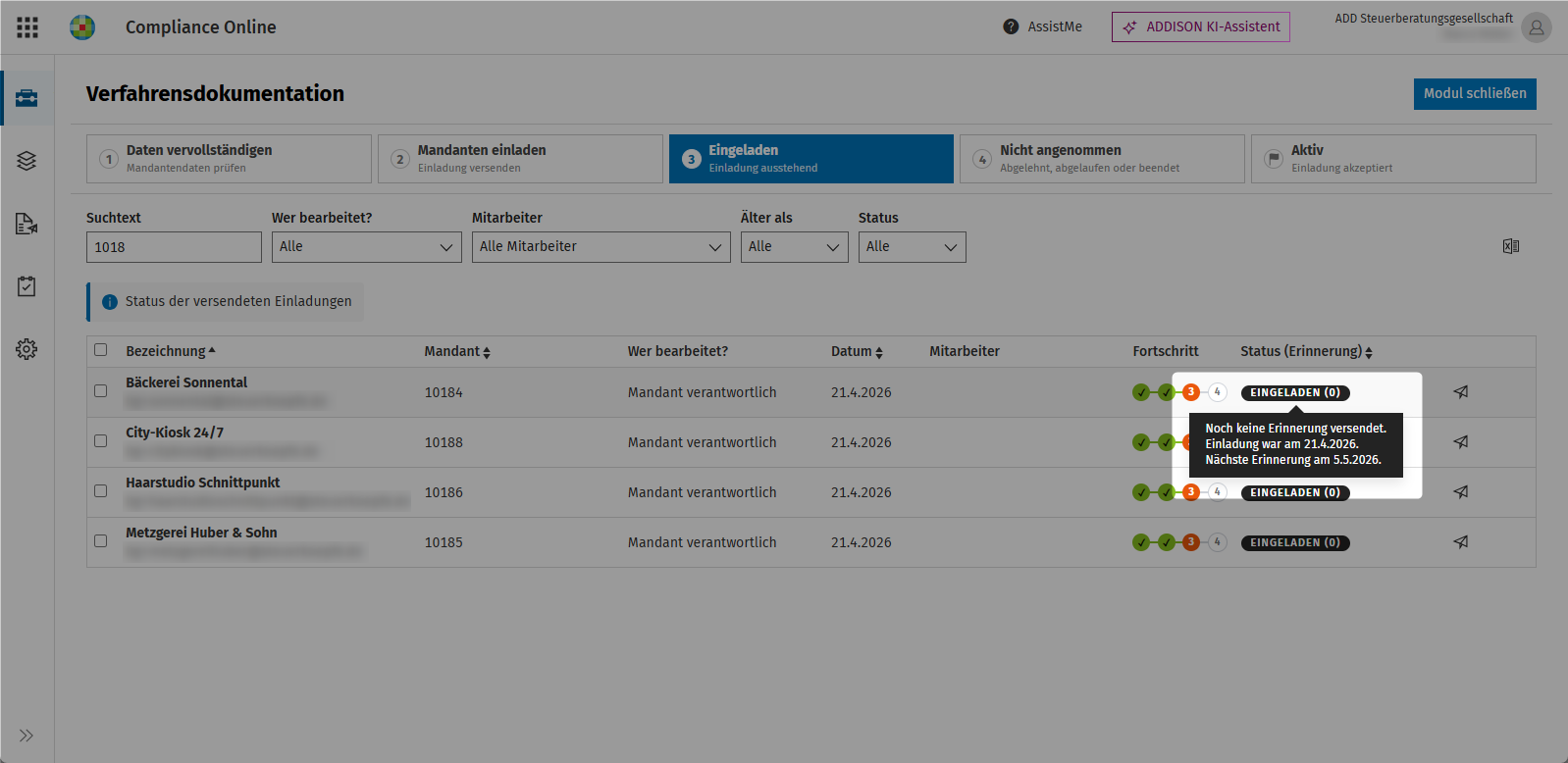
Task: Sort table by Mandant column
Action: pyautogui.click(x=457, y=351)
